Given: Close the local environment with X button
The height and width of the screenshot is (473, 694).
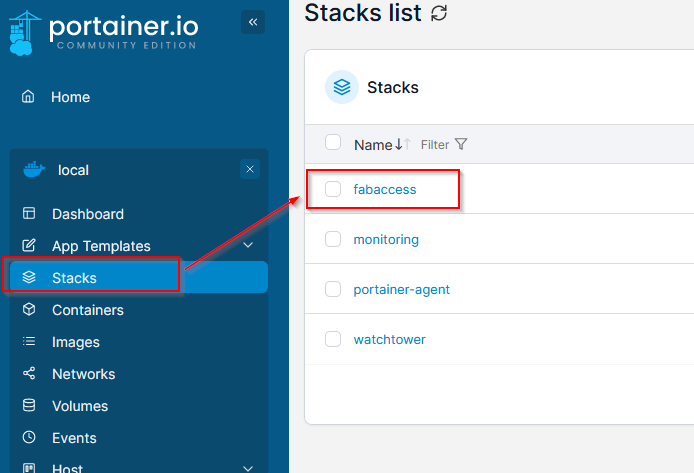Looking at the screenshot, I should [x=250, y=169].
